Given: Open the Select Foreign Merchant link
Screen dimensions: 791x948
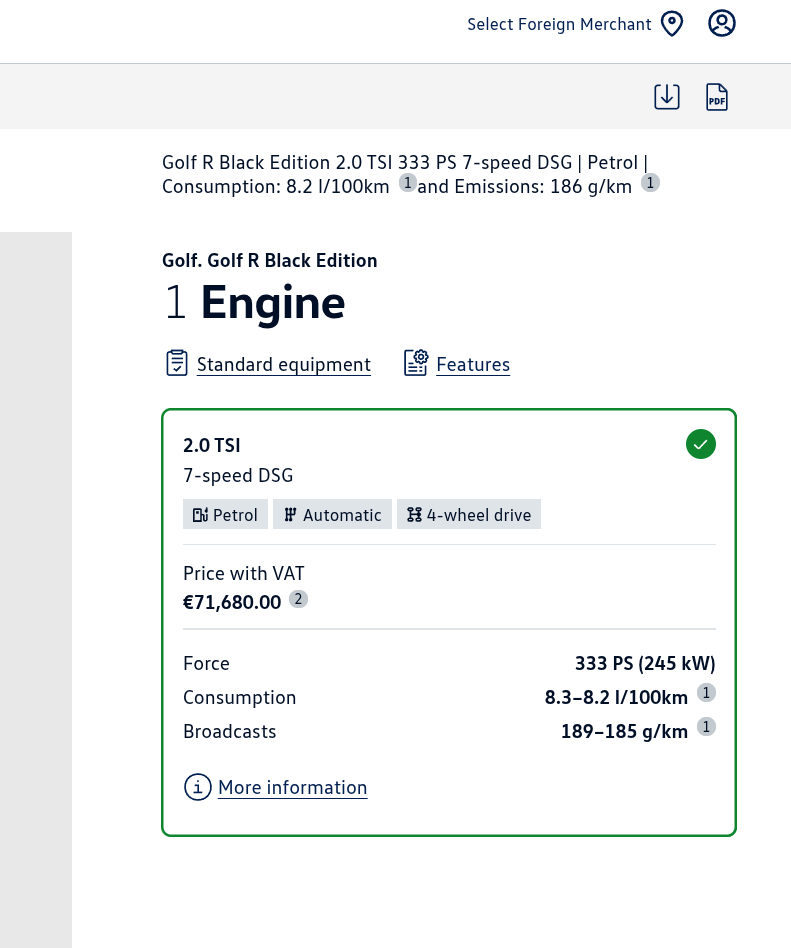Looking at the screenshot, I should coord(559,24).
